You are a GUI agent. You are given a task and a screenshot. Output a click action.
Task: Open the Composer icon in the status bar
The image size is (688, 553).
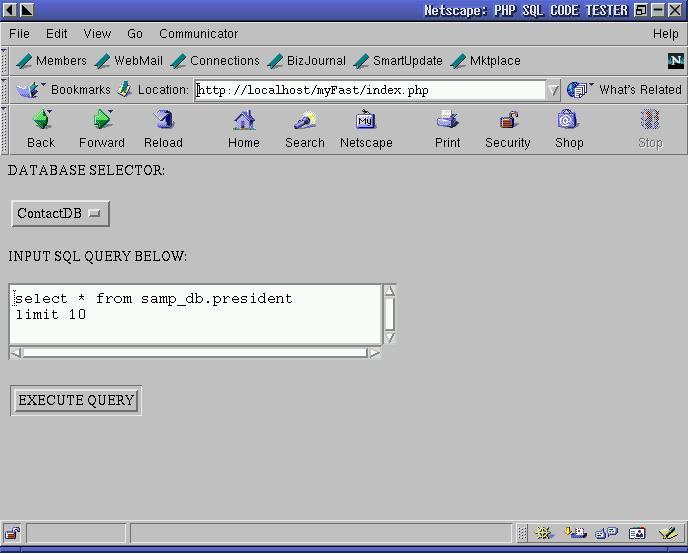coord(667,533)
